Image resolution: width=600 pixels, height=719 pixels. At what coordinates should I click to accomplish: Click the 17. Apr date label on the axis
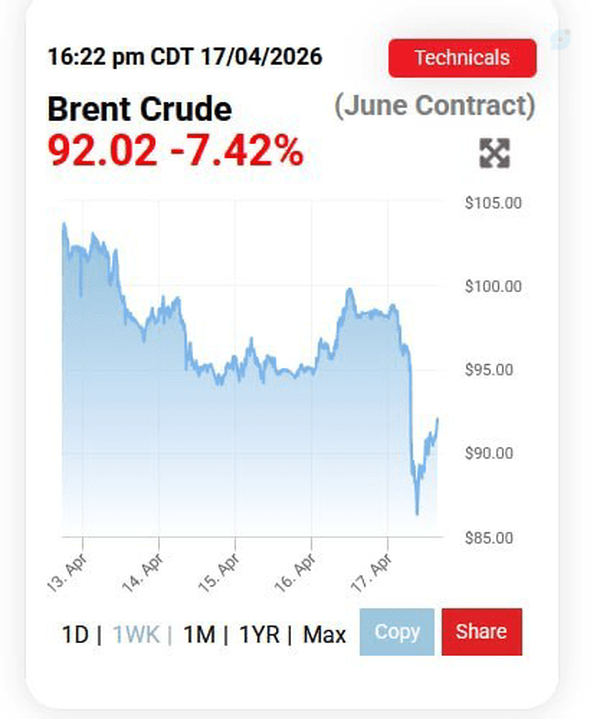(372, 571)
